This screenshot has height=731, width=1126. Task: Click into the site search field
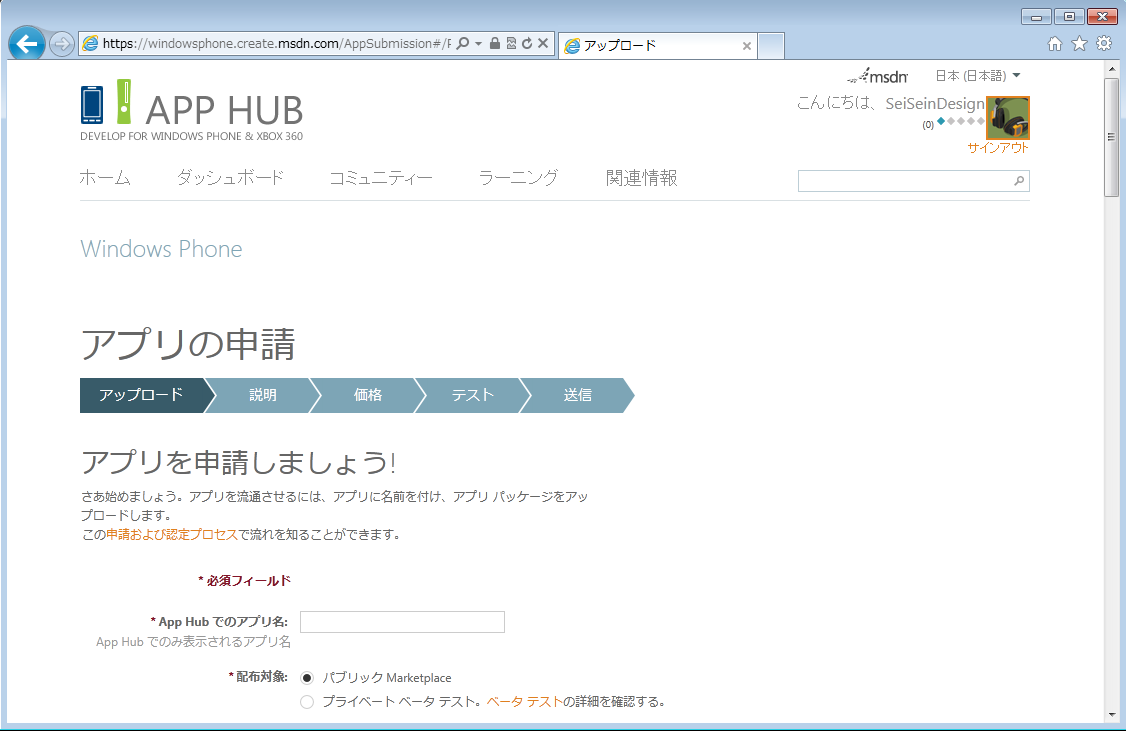click(905, 181)
